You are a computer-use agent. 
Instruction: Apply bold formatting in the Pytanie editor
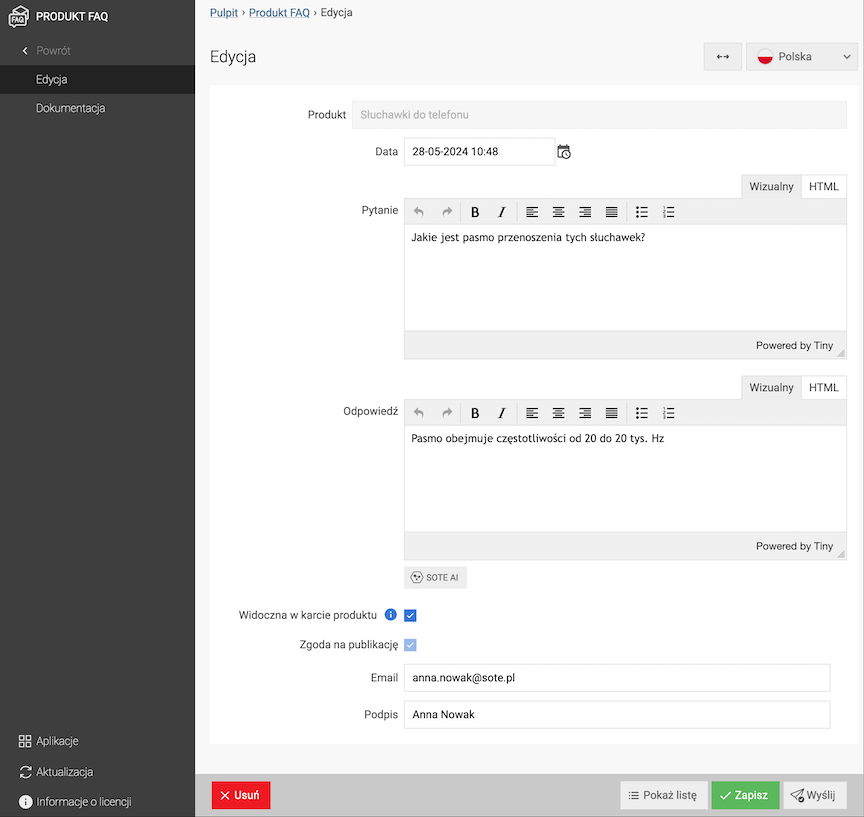(475, 211)
